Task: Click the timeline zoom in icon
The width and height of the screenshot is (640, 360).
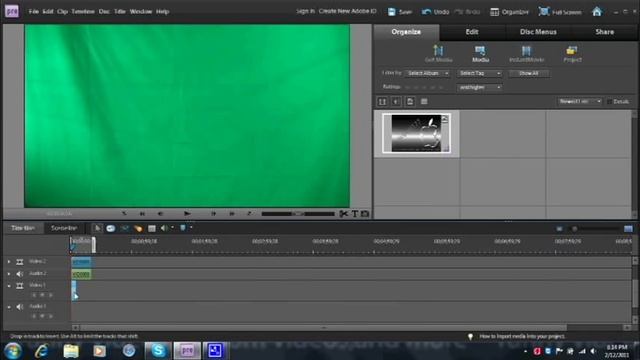Action: (x=628, y=229)
